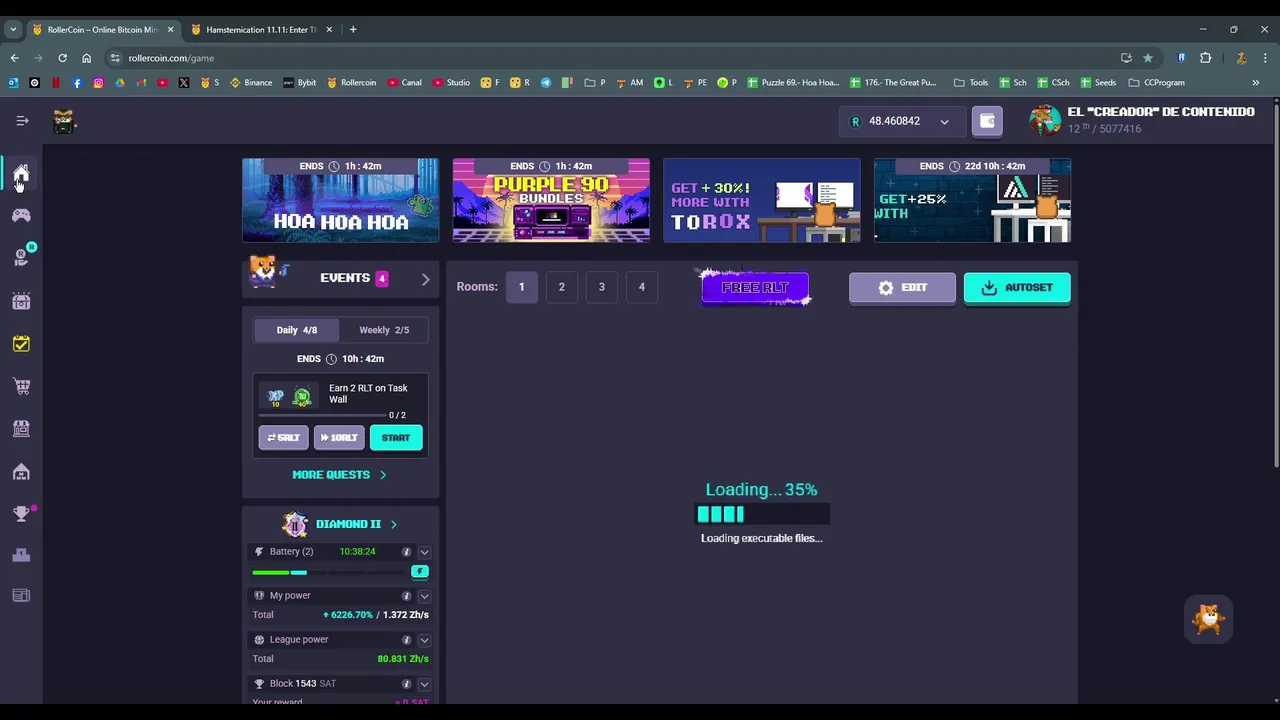Image resolution: width=1280 pixels, height=720 pixels.
Task: Open the yellow calendar tasks sidebar icon
Action: [21, 344]
